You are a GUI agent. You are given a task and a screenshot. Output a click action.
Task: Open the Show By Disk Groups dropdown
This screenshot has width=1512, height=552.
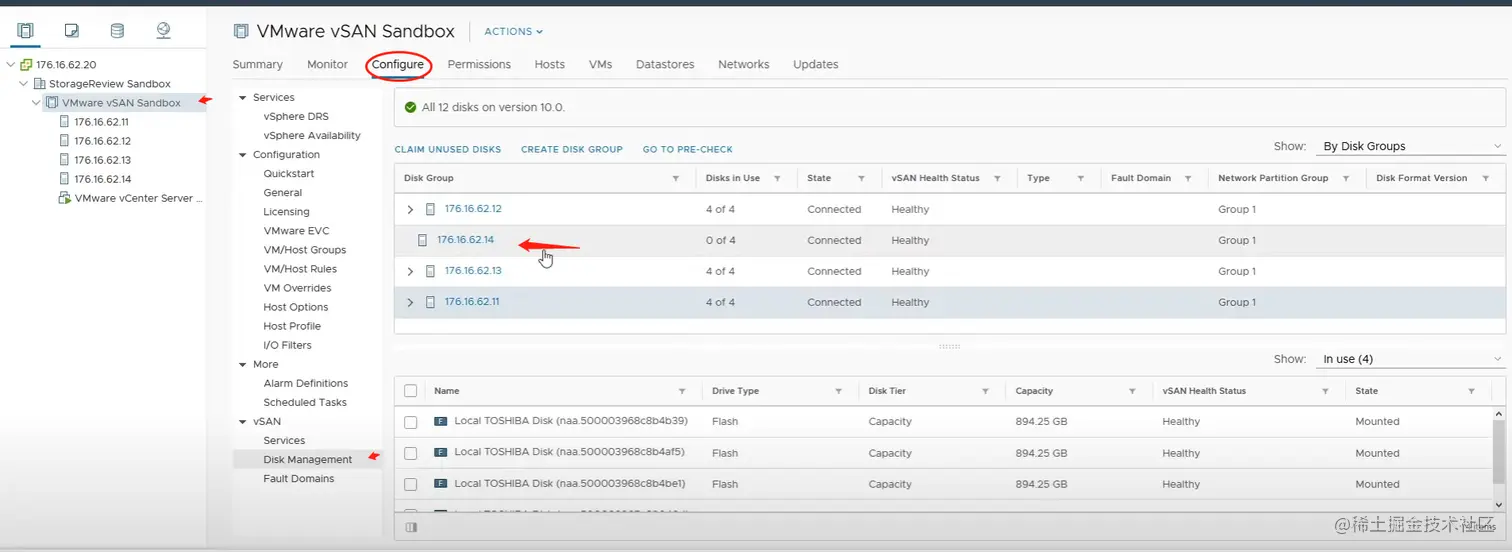pyautogui.click(x=1412, y=146)
